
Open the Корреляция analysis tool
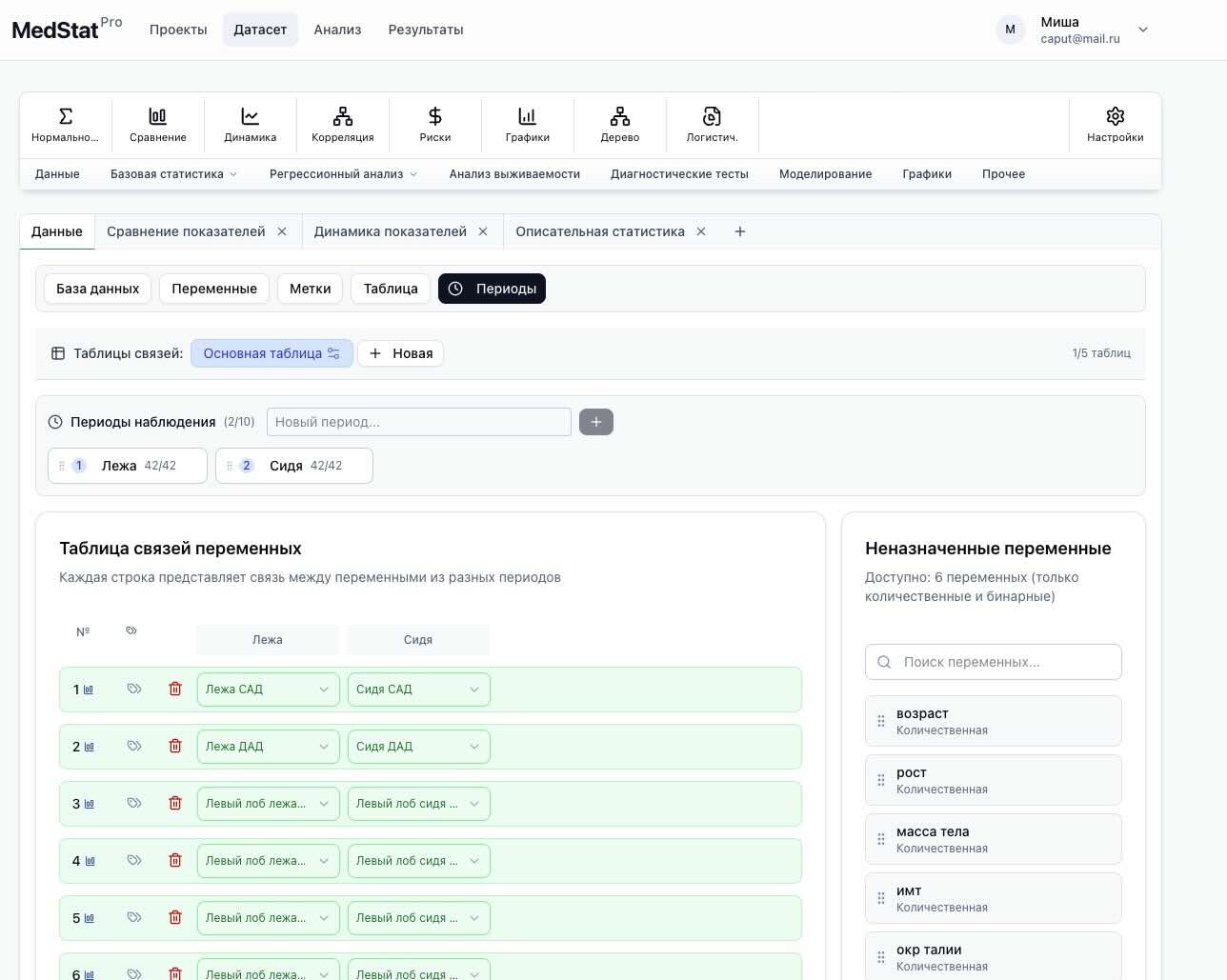[342, 124]
